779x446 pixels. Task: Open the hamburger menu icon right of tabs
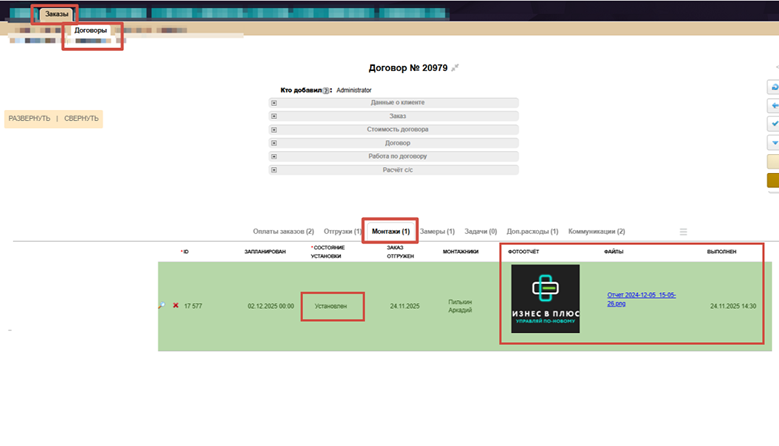(684, 232)
